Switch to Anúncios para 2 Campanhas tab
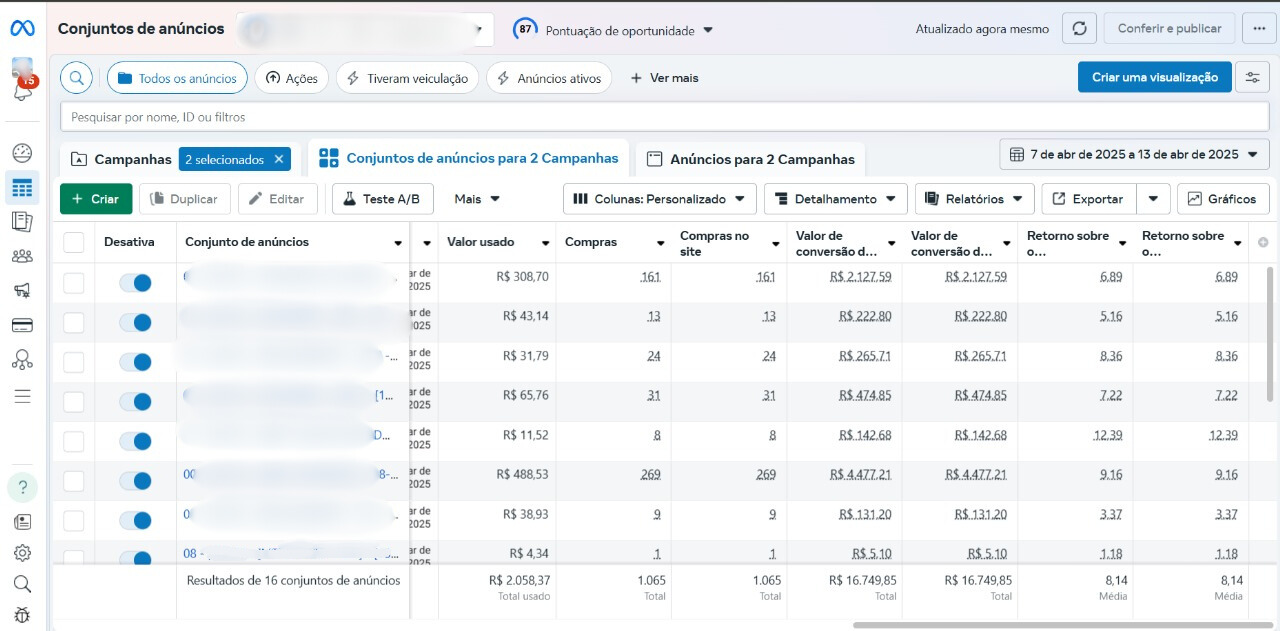 pyautogui.click(x=751, y=159)
